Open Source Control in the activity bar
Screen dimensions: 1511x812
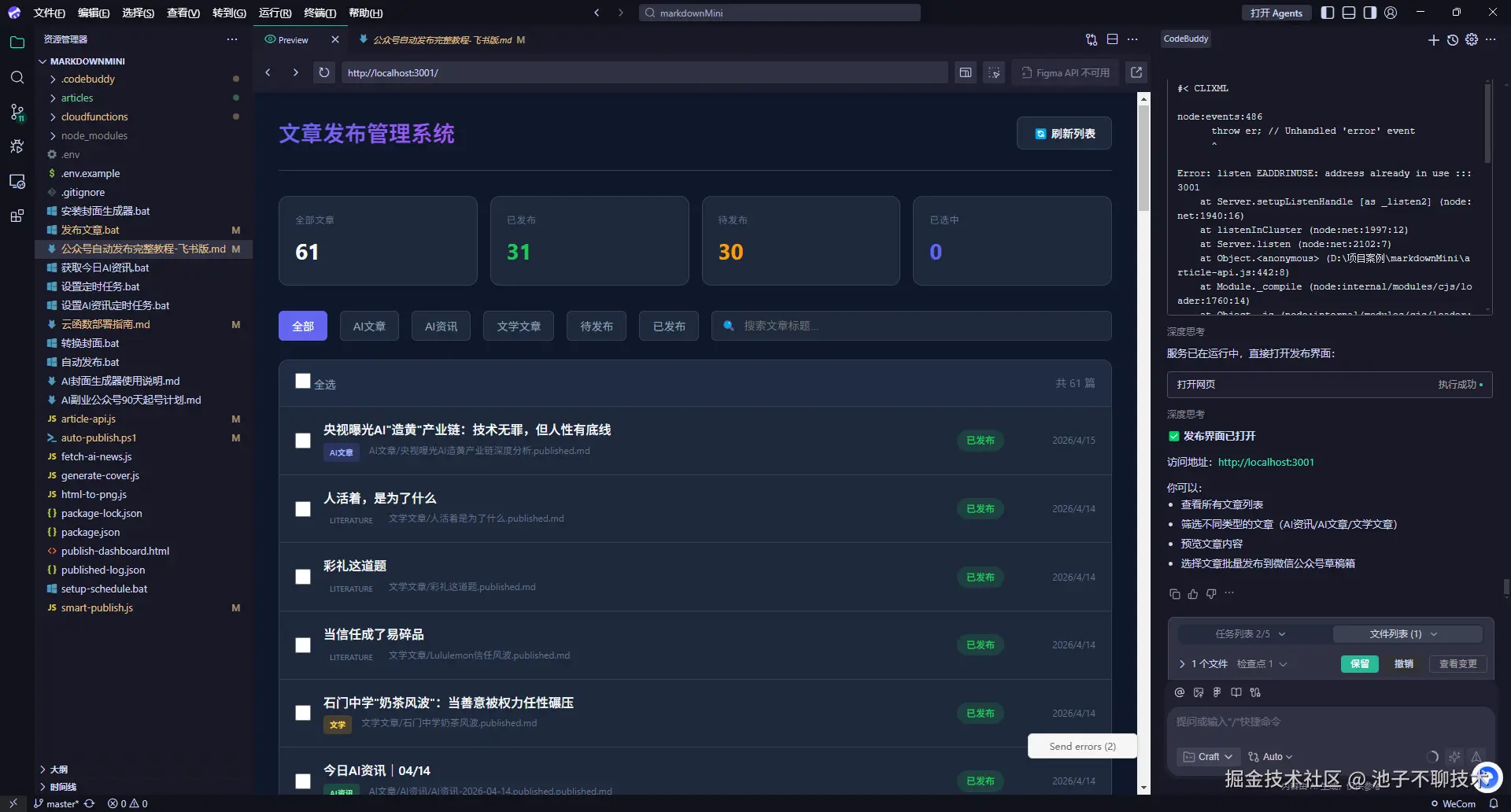click(17, 112)
